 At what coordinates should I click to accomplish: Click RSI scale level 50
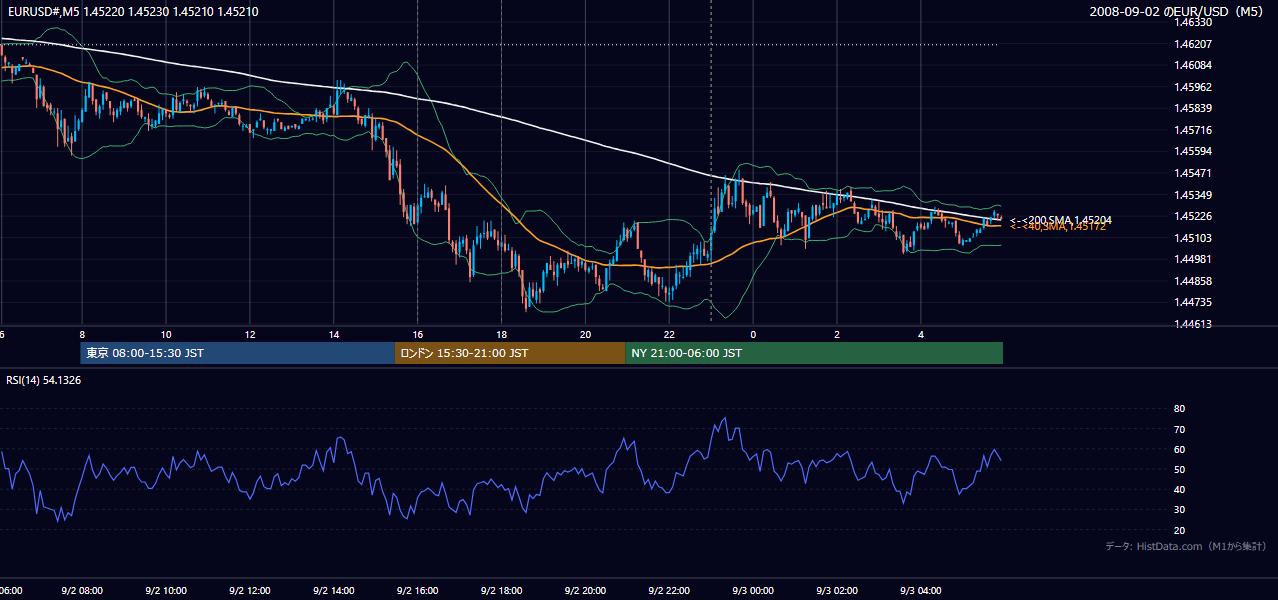click(x=1179, y=469)
